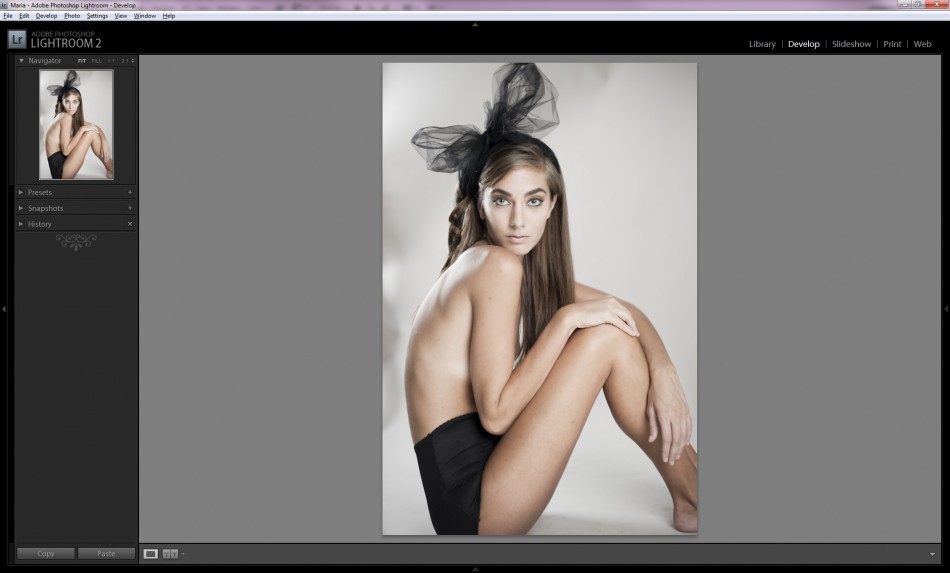Viewport: 950px width, 573px height.
Task: Open the Library module
Action: [762, 44]
